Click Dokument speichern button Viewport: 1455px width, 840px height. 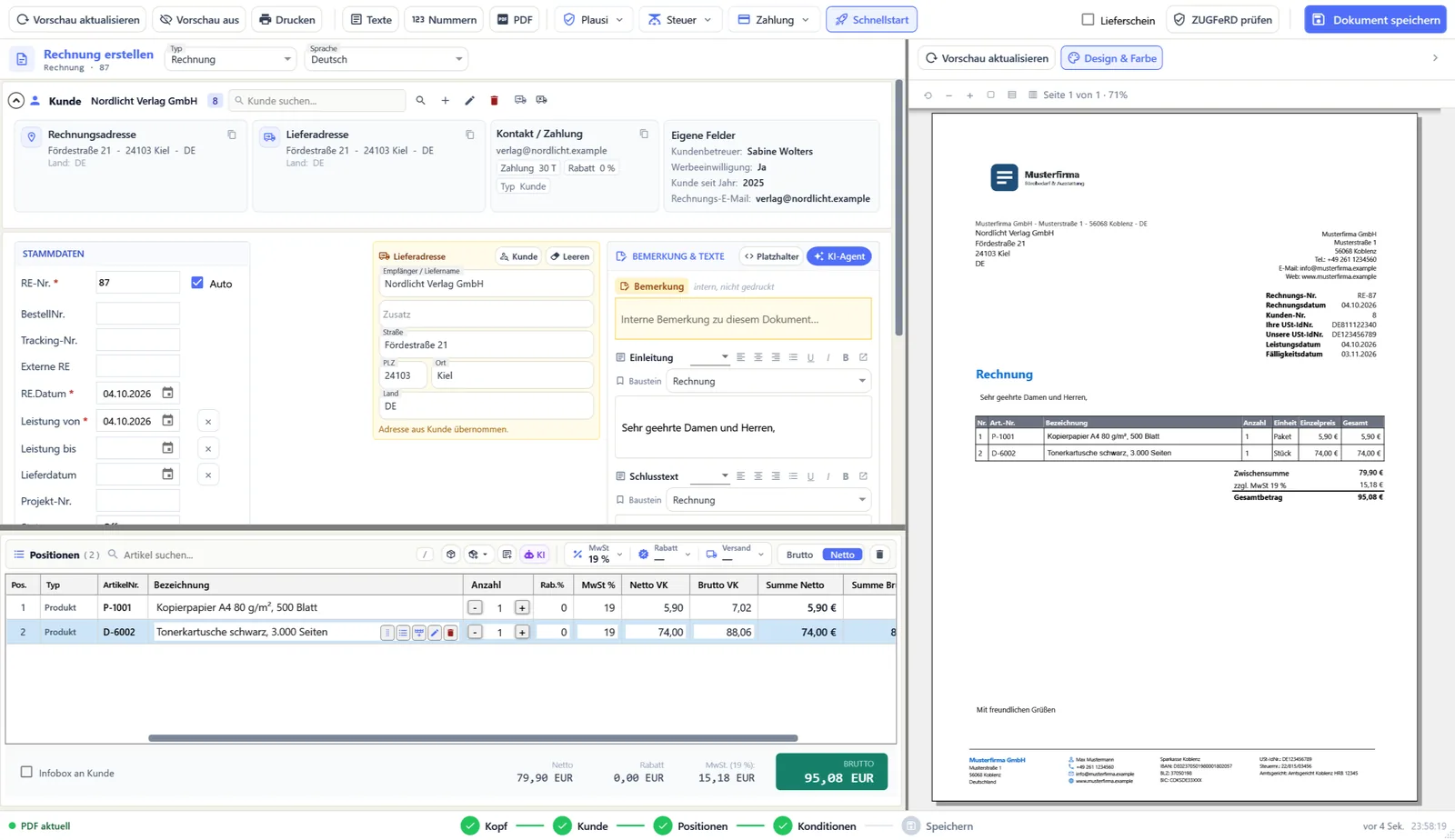pyautogui.click(x=1375, y=20)
